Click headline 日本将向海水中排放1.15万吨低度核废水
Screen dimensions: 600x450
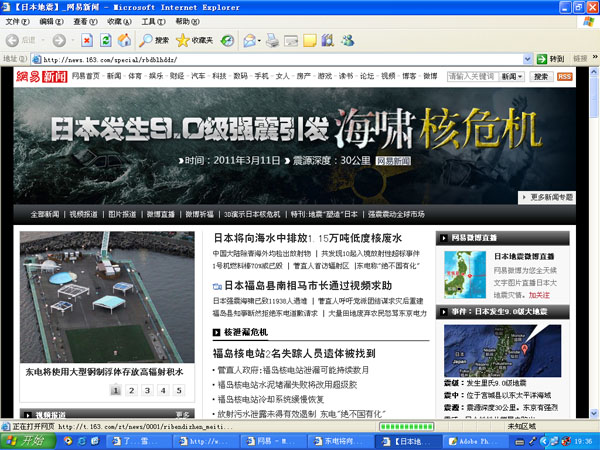coord(307,238)
